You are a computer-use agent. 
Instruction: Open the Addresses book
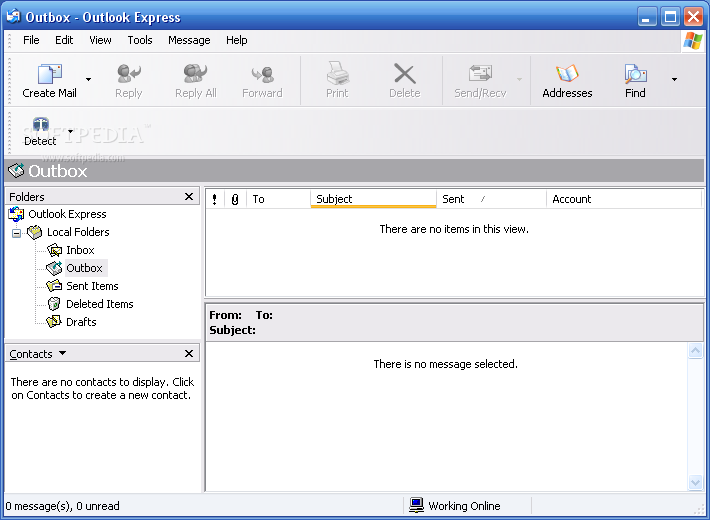567,81
